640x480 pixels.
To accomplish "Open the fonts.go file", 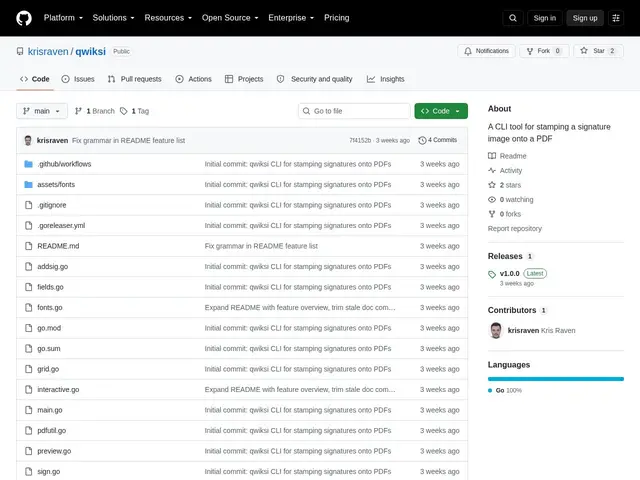I will pyautogui.click(x=50, y=308).
